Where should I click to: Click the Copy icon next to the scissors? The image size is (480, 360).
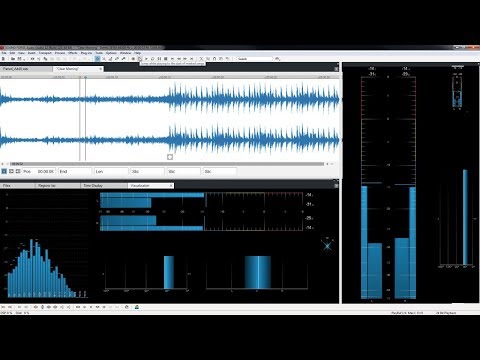point(208,59)
